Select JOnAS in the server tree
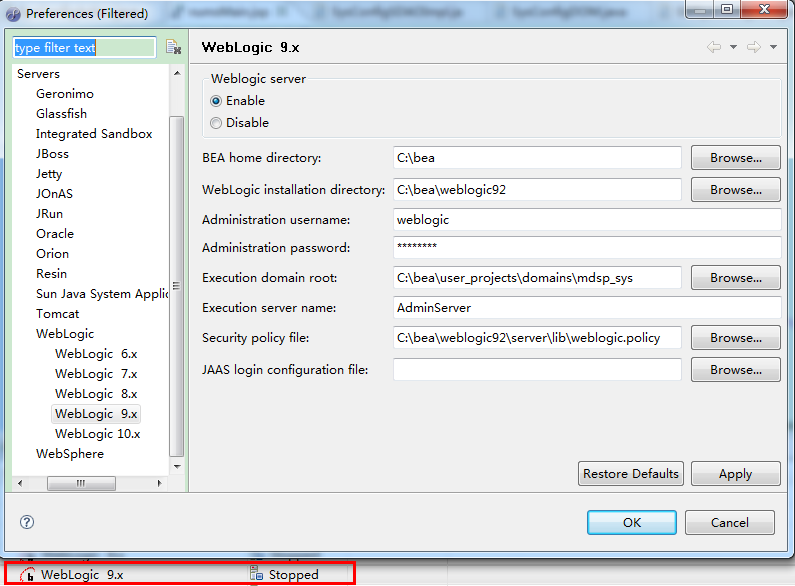This screenshot has width=795, height=586. tap(54, 194)
